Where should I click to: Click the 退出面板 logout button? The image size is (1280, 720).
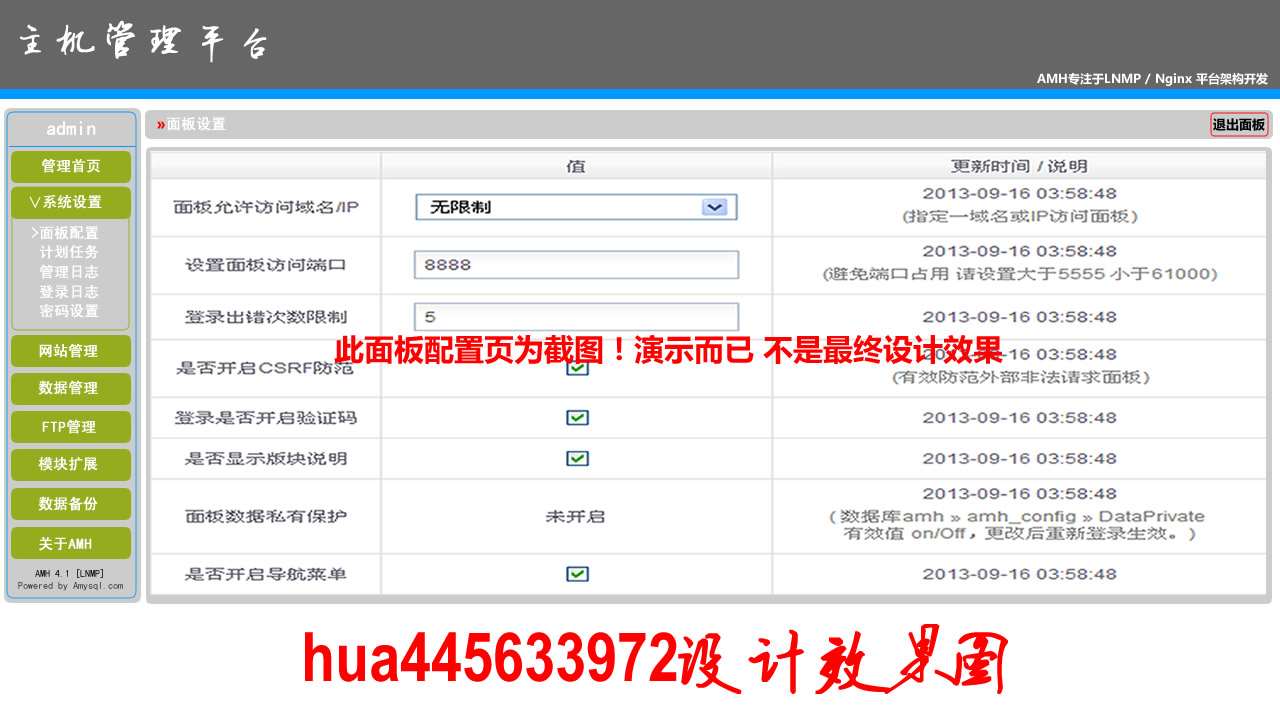[1239, 125]
